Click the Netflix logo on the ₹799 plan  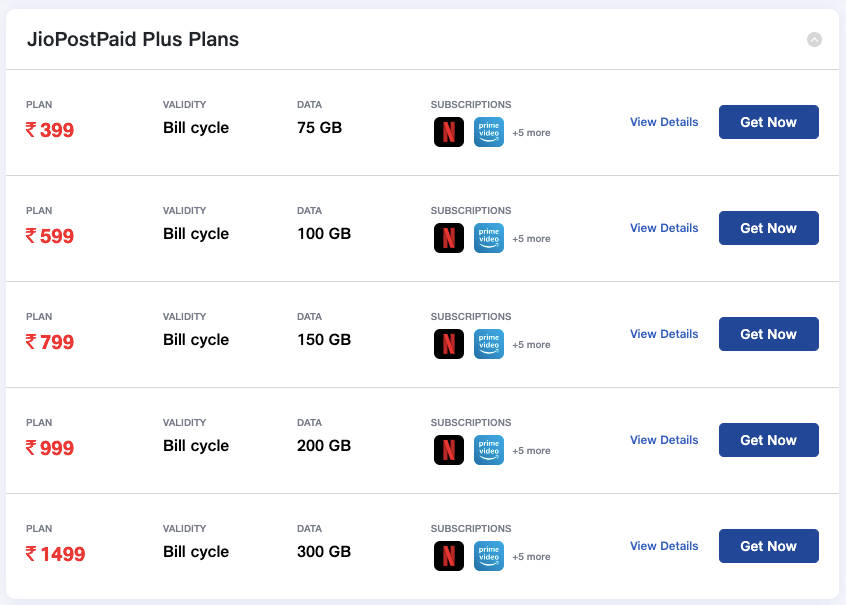pyautogui.click(x=448, y=344)
